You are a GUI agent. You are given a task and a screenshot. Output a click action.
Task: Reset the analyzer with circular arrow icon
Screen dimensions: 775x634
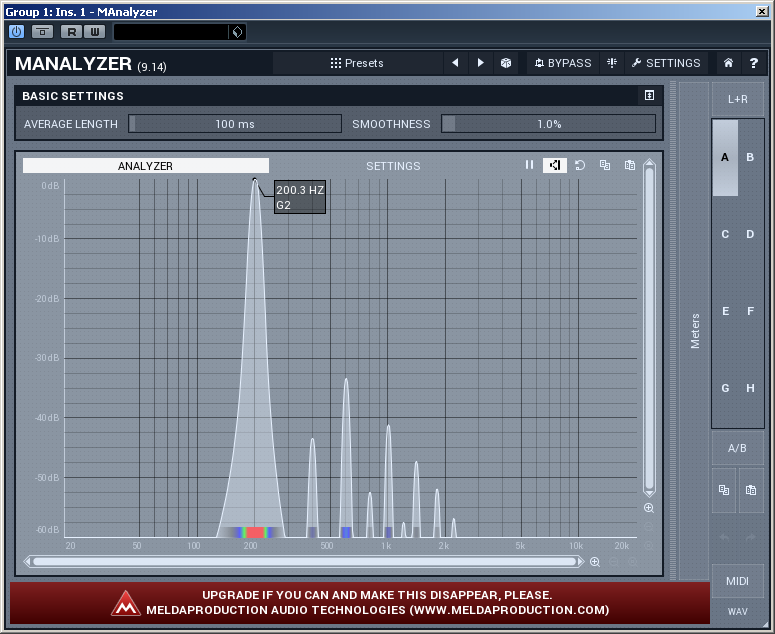pyautogui.click(x=580, y=165)
